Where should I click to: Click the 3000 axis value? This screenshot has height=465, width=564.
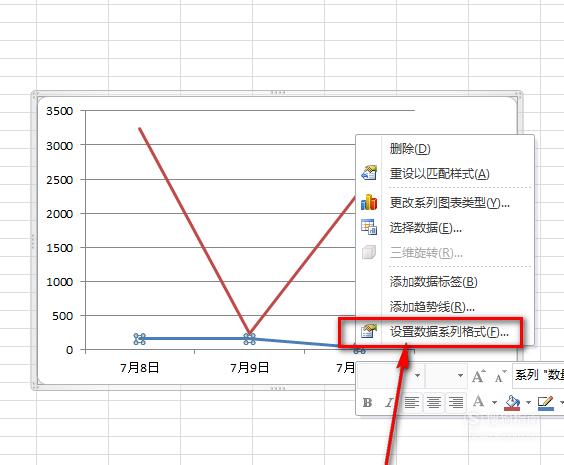click(x=60, y=146)
